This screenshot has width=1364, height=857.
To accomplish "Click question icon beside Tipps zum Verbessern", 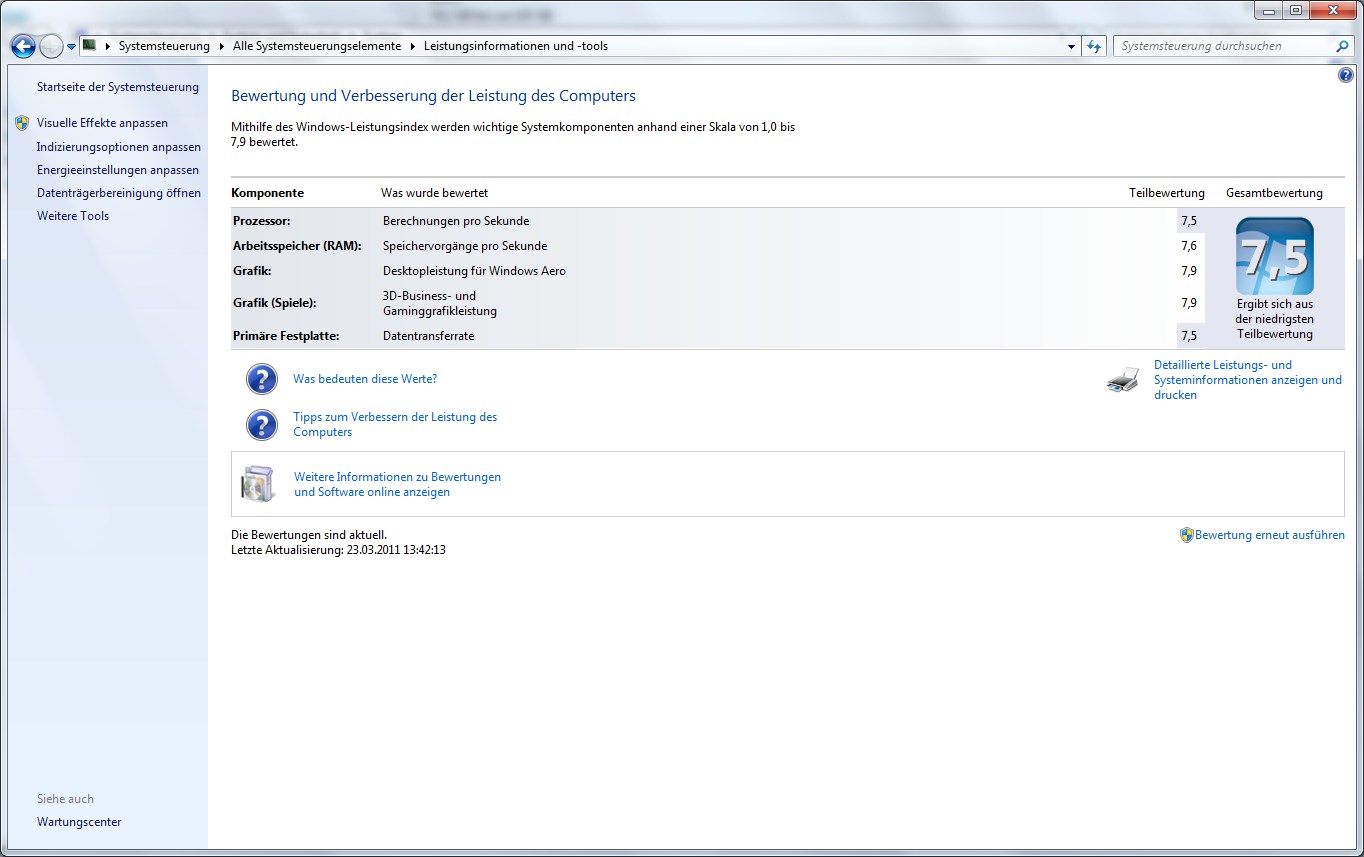I will click(261, 425).
